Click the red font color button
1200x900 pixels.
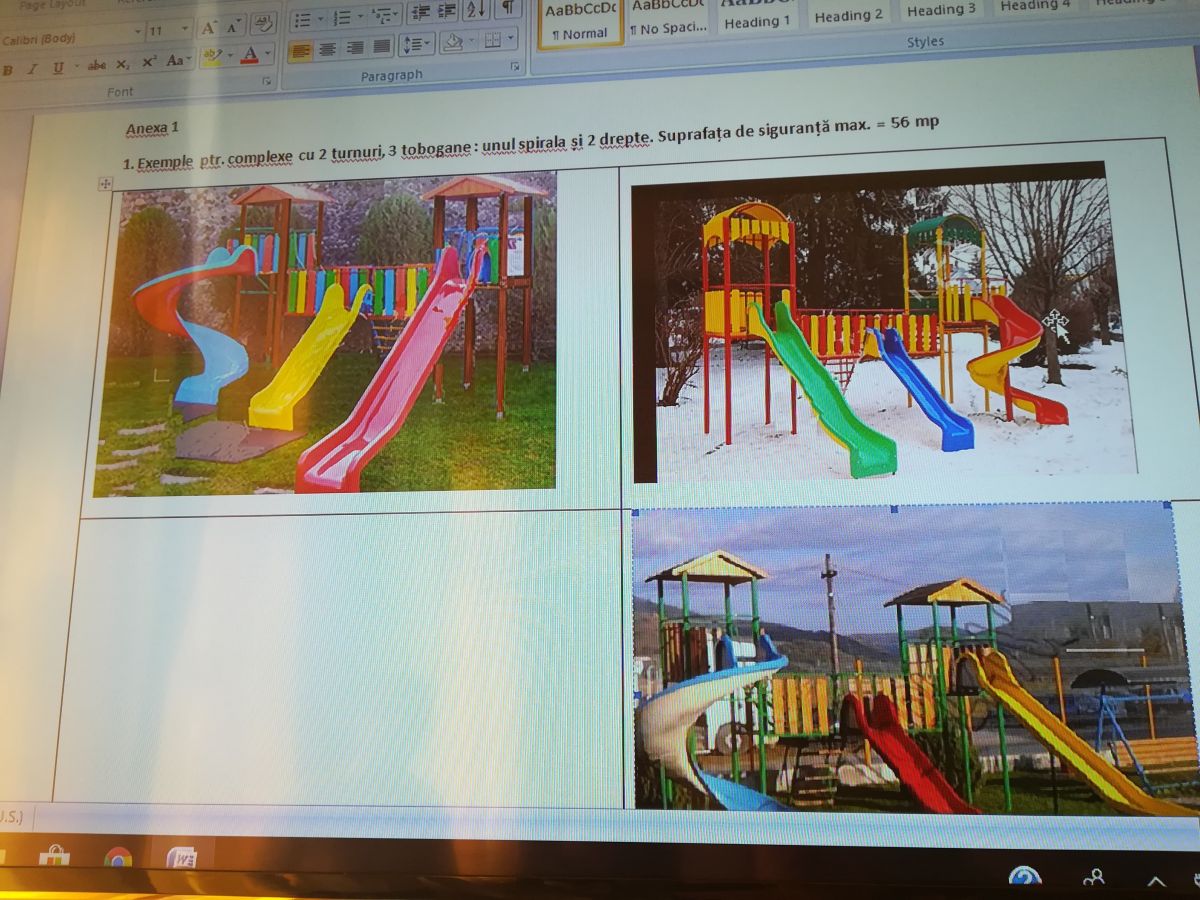pyautogui.click(x=249, y=56)
